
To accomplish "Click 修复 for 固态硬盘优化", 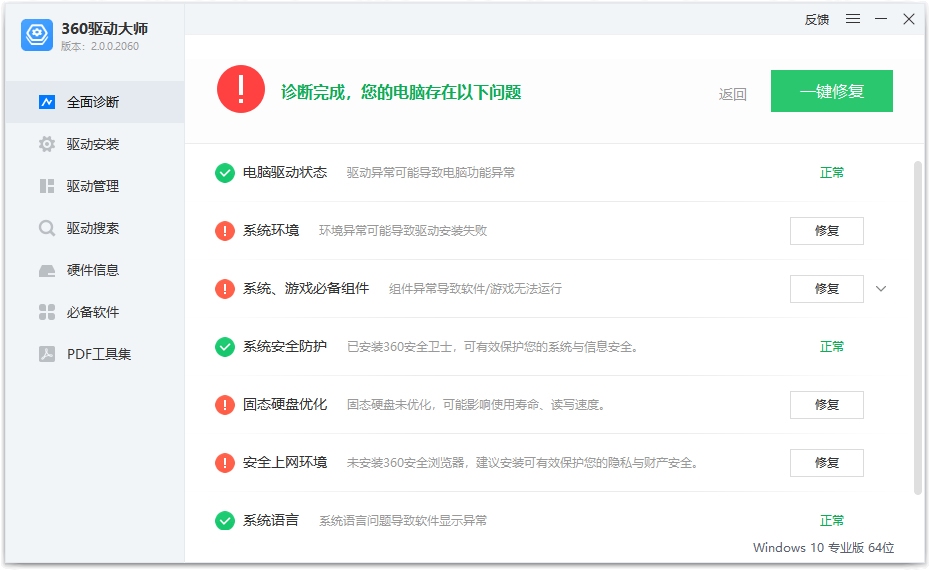I will [826, 405].
